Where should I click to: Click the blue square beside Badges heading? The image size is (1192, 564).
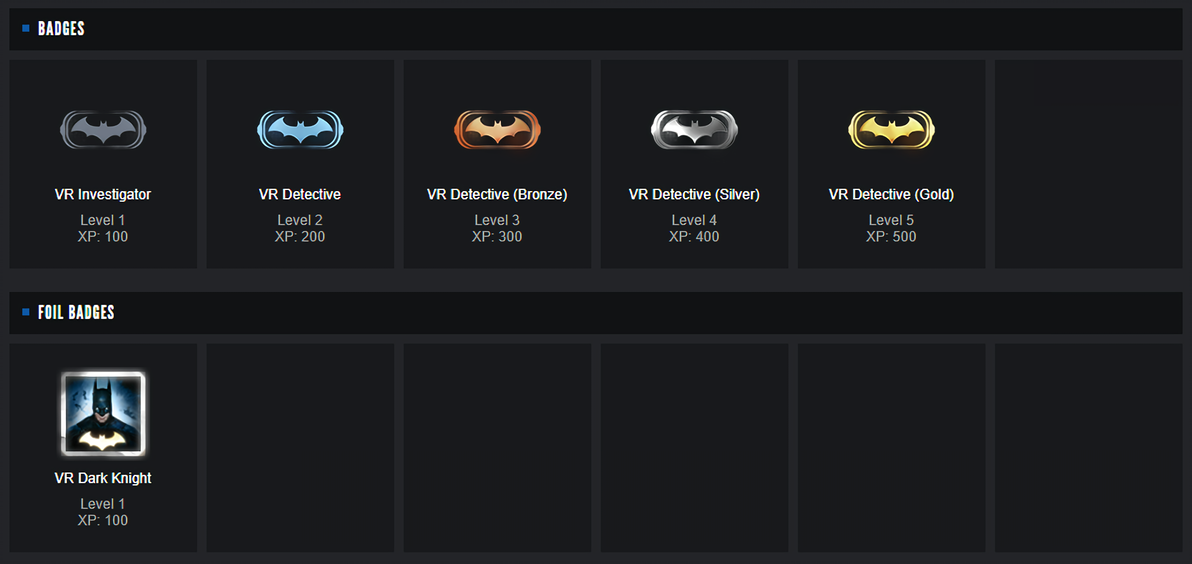[26, 29]
